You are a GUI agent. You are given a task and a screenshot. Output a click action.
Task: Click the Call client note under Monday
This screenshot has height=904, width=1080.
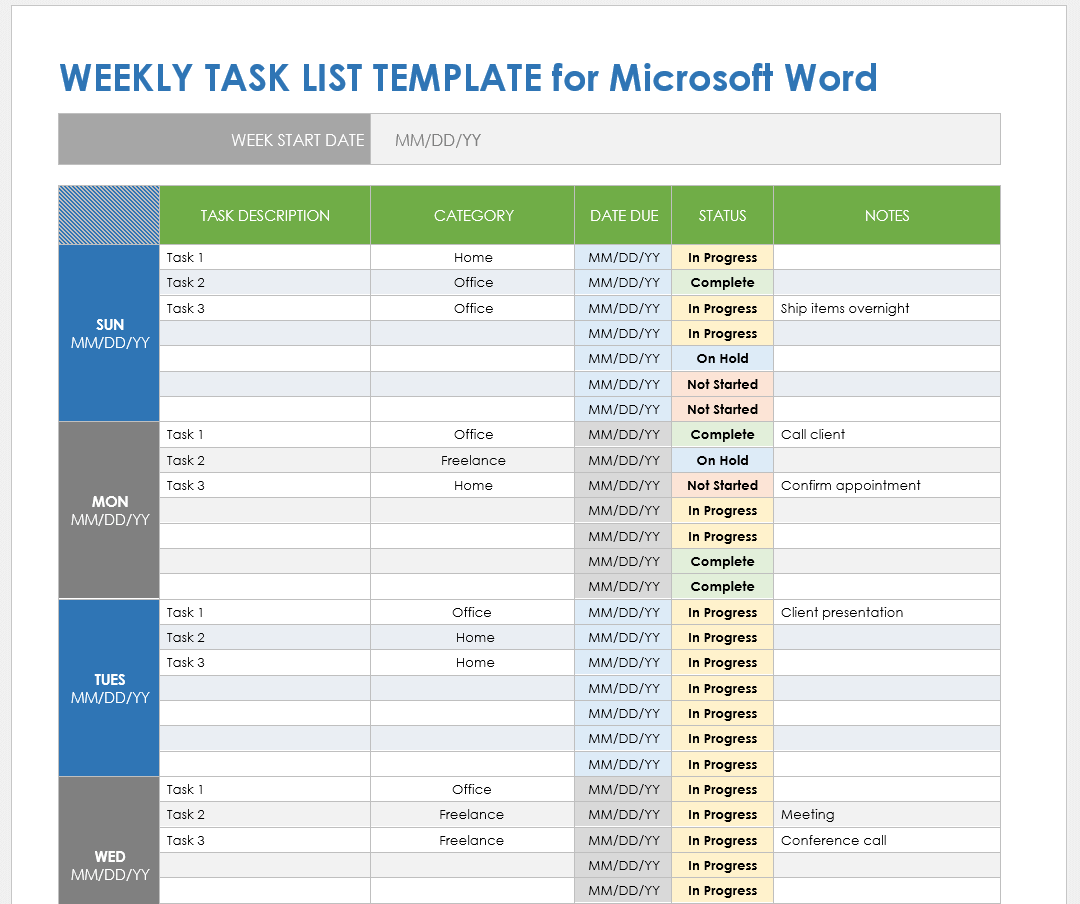coord(810,434)
